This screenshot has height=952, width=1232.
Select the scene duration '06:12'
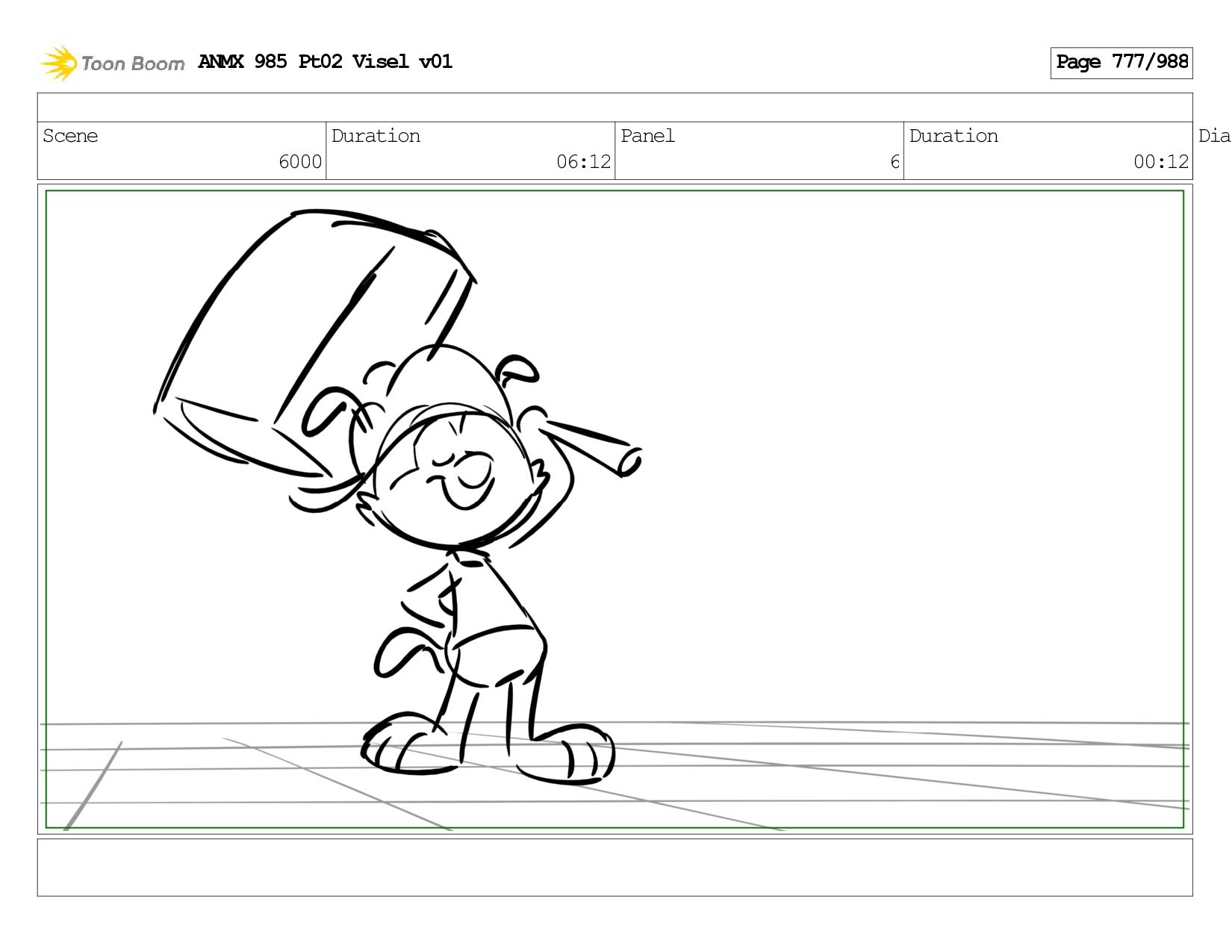click(584, 162)
